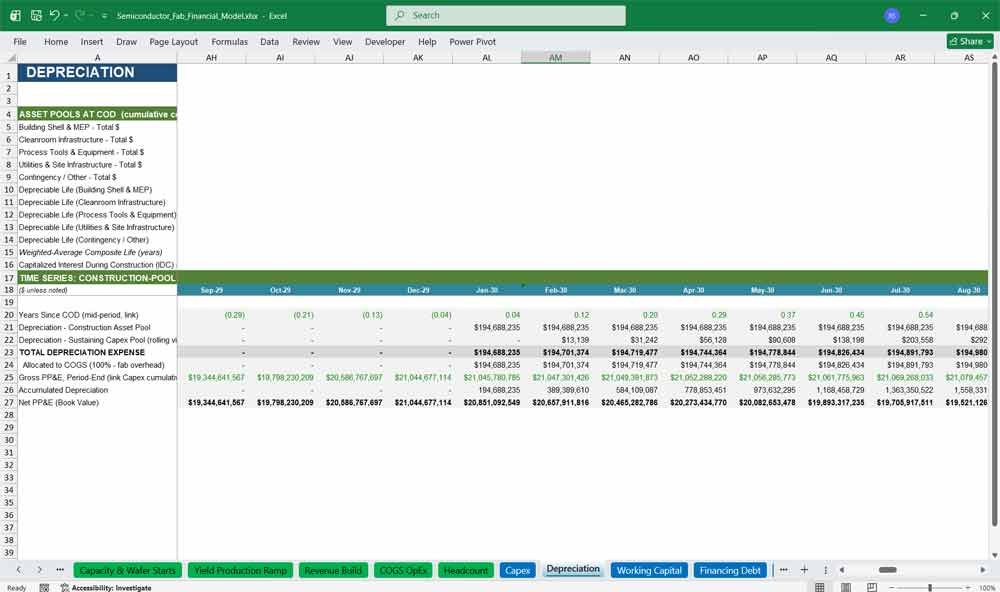
Task: Click the Save icon in title bar
Action: (x=36, y=15)
